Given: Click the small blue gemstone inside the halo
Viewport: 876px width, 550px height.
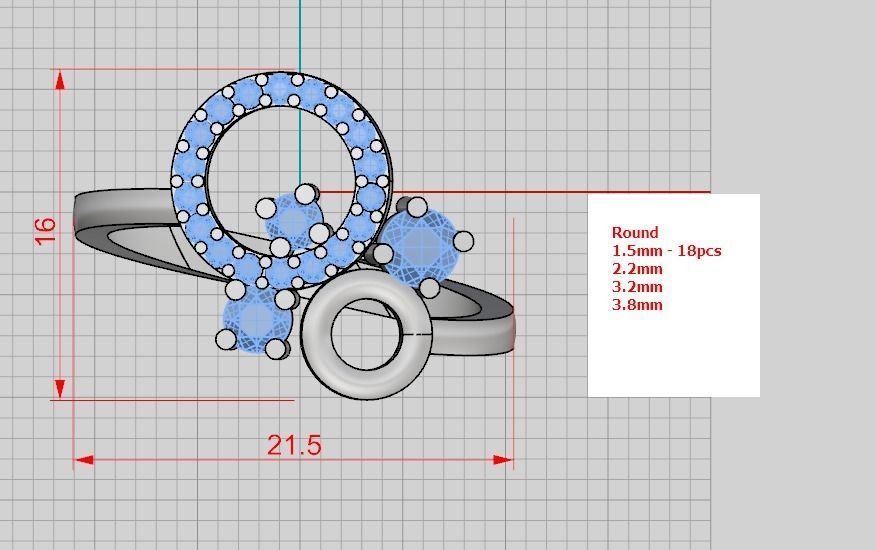Looking at the screenshot, I should [293, 221].
